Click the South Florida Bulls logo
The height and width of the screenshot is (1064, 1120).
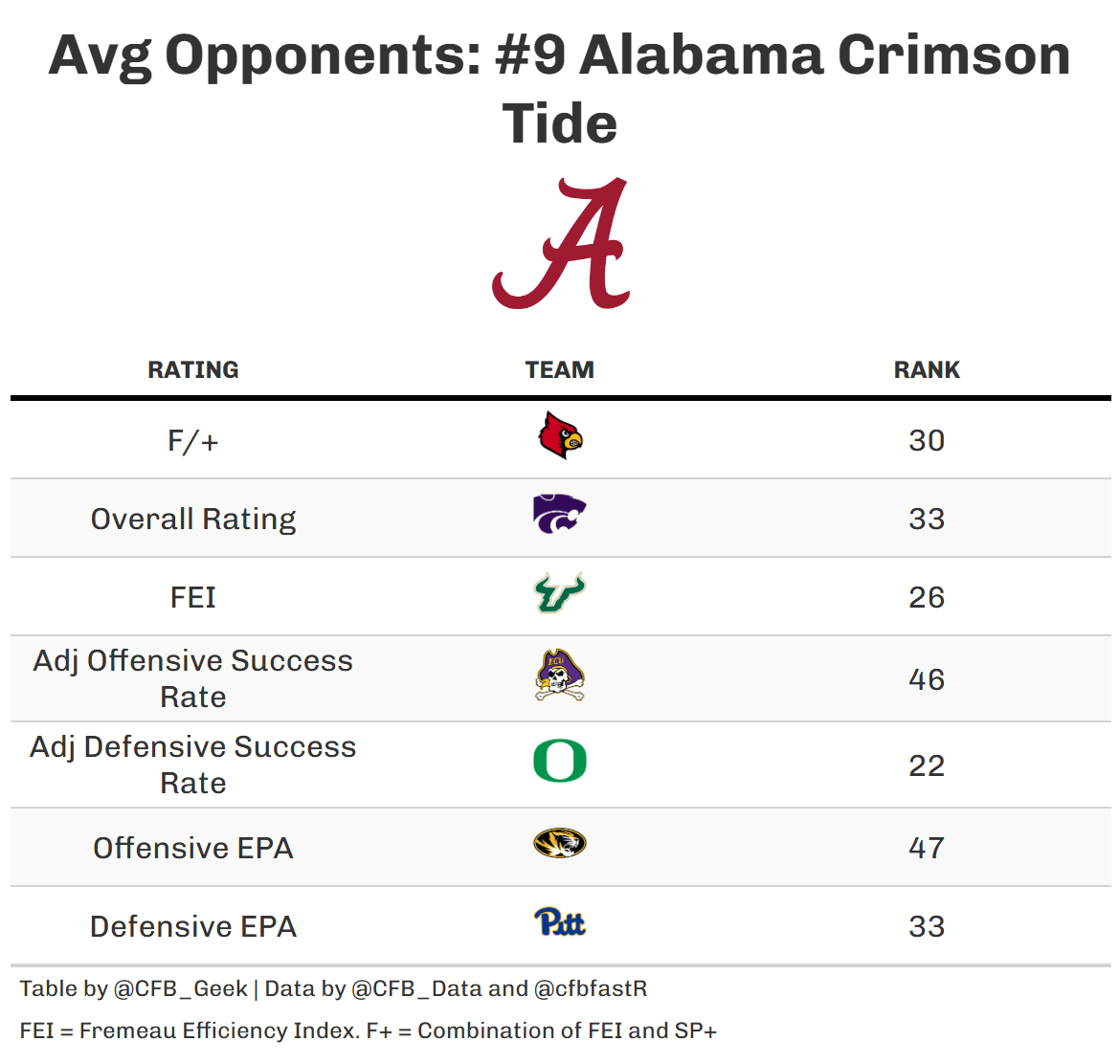tap(560, 593)
